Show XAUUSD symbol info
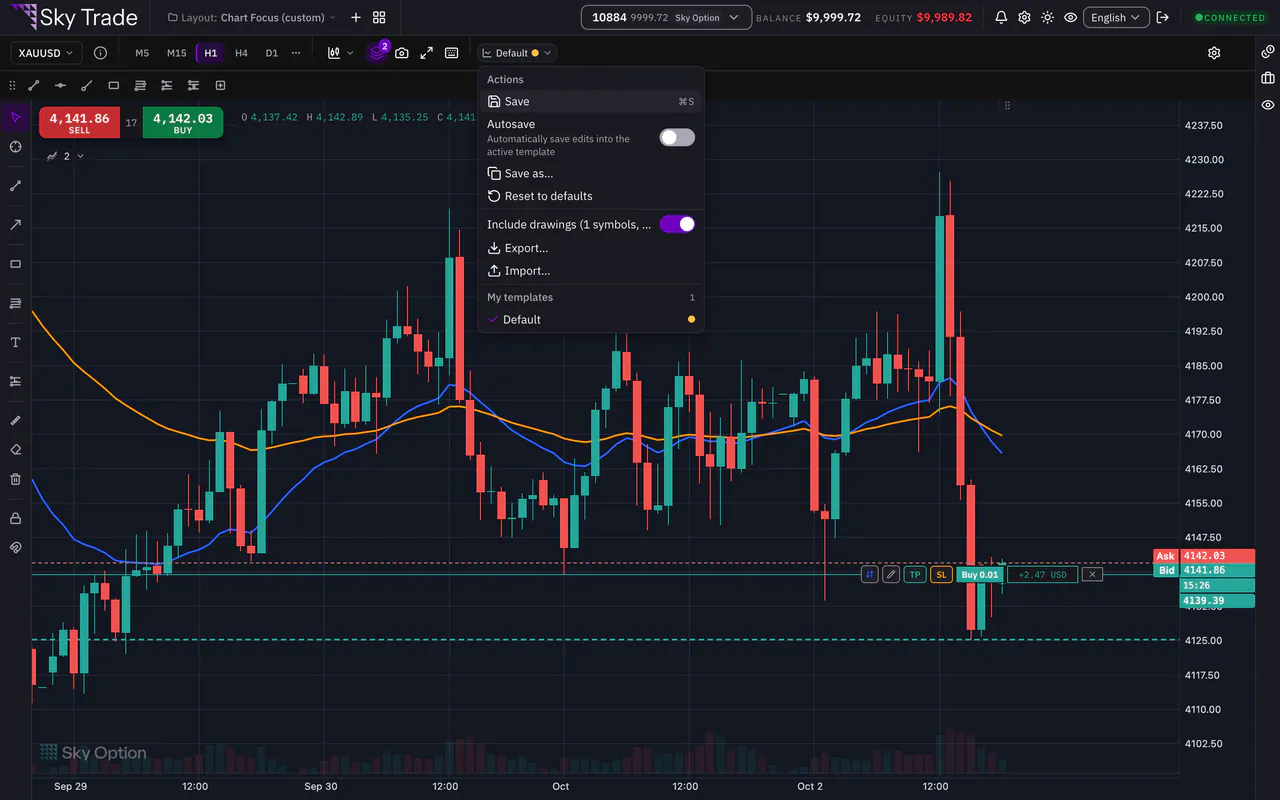 coord(100,53)
